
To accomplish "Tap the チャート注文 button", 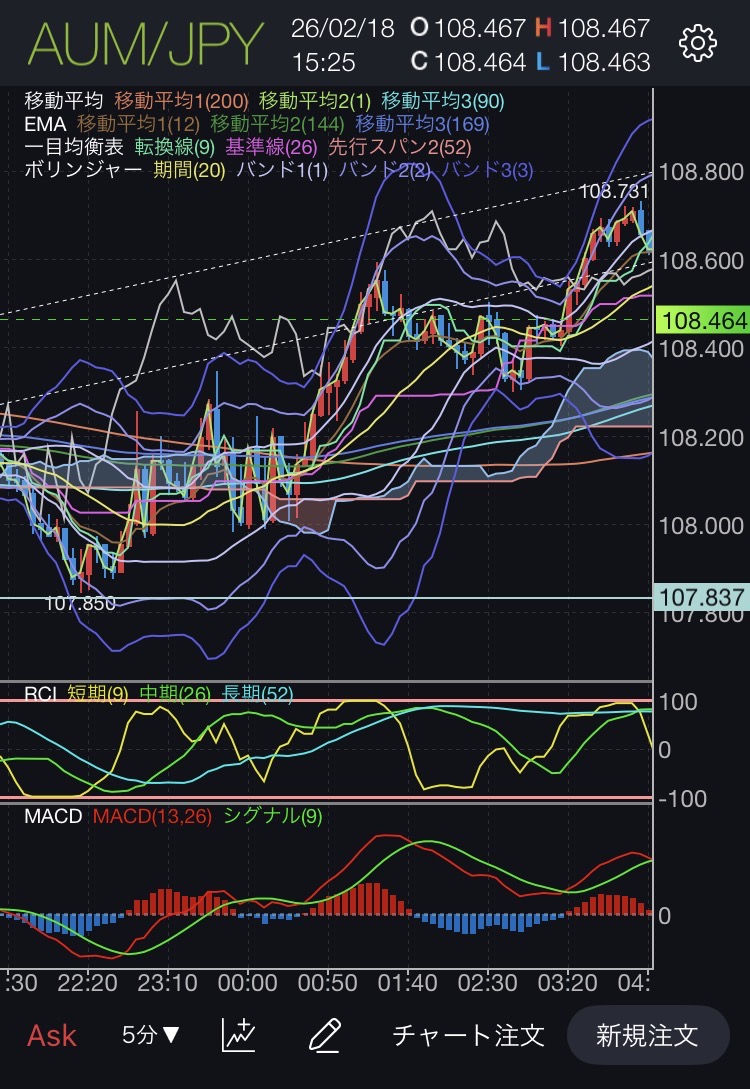I will pos(468,1036).
